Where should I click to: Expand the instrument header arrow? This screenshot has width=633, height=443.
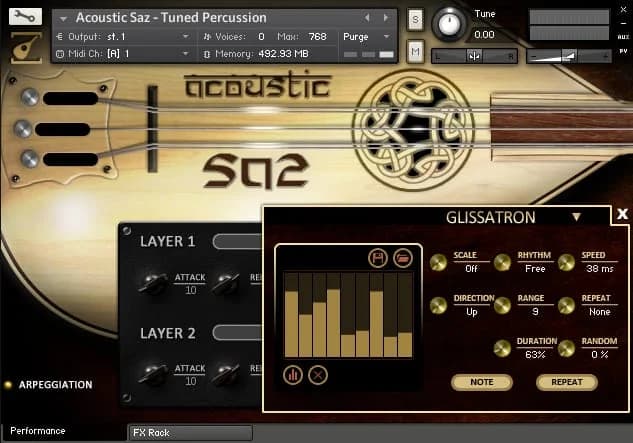point(63,19)
